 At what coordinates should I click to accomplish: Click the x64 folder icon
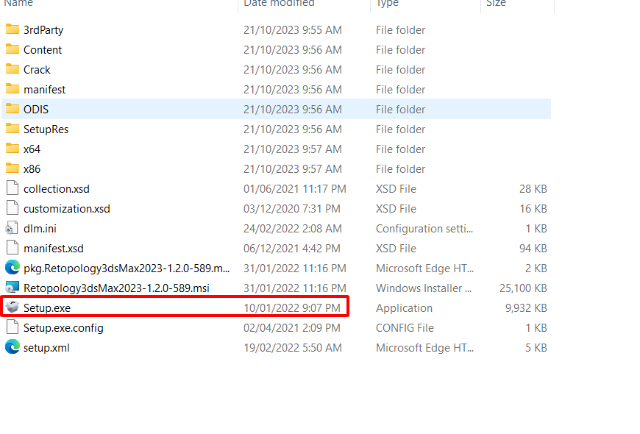(x=13, y=149)
